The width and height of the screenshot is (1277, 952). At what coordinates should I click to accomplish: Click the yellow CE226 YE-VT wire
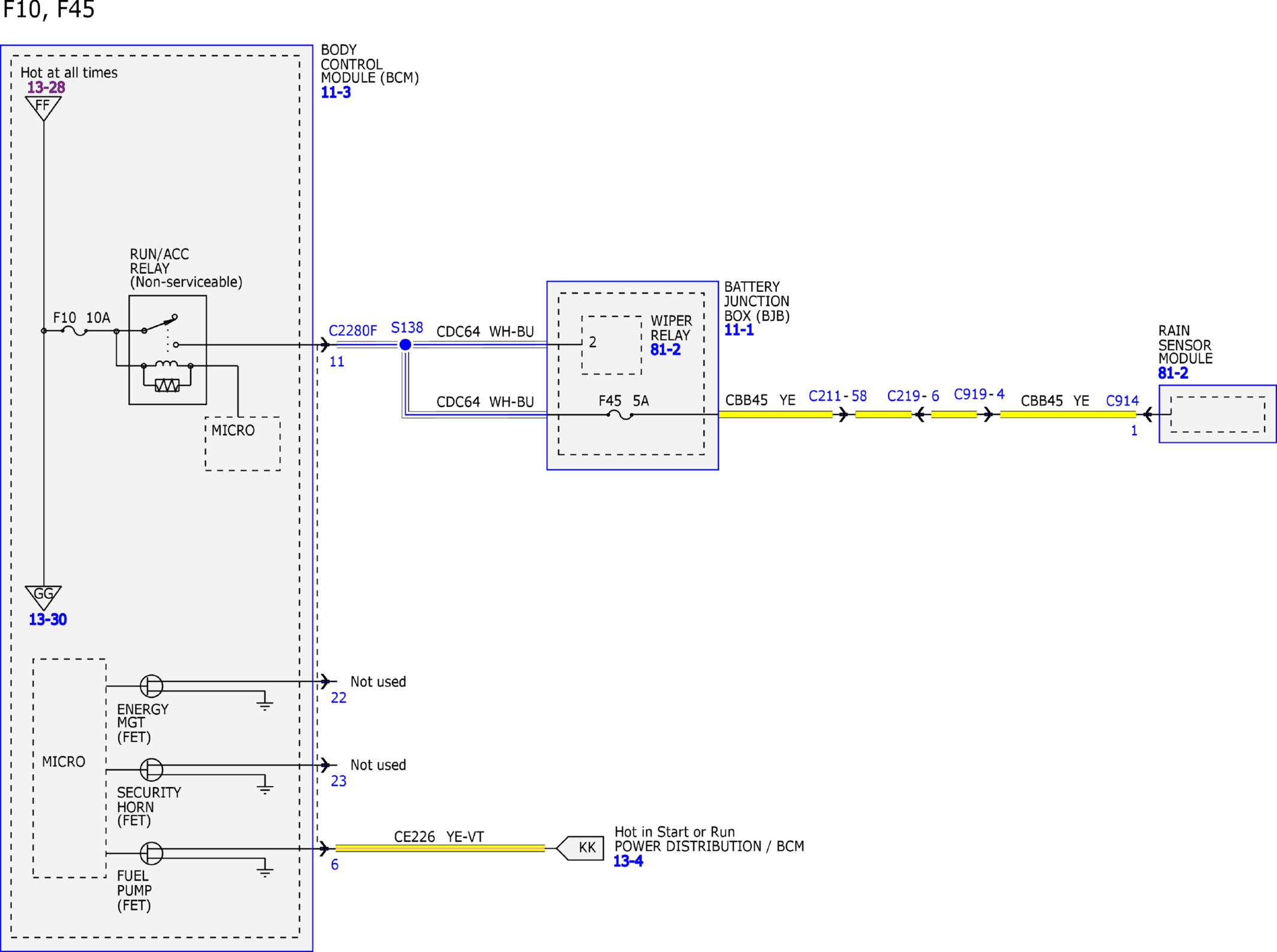[x=440, y=848]
